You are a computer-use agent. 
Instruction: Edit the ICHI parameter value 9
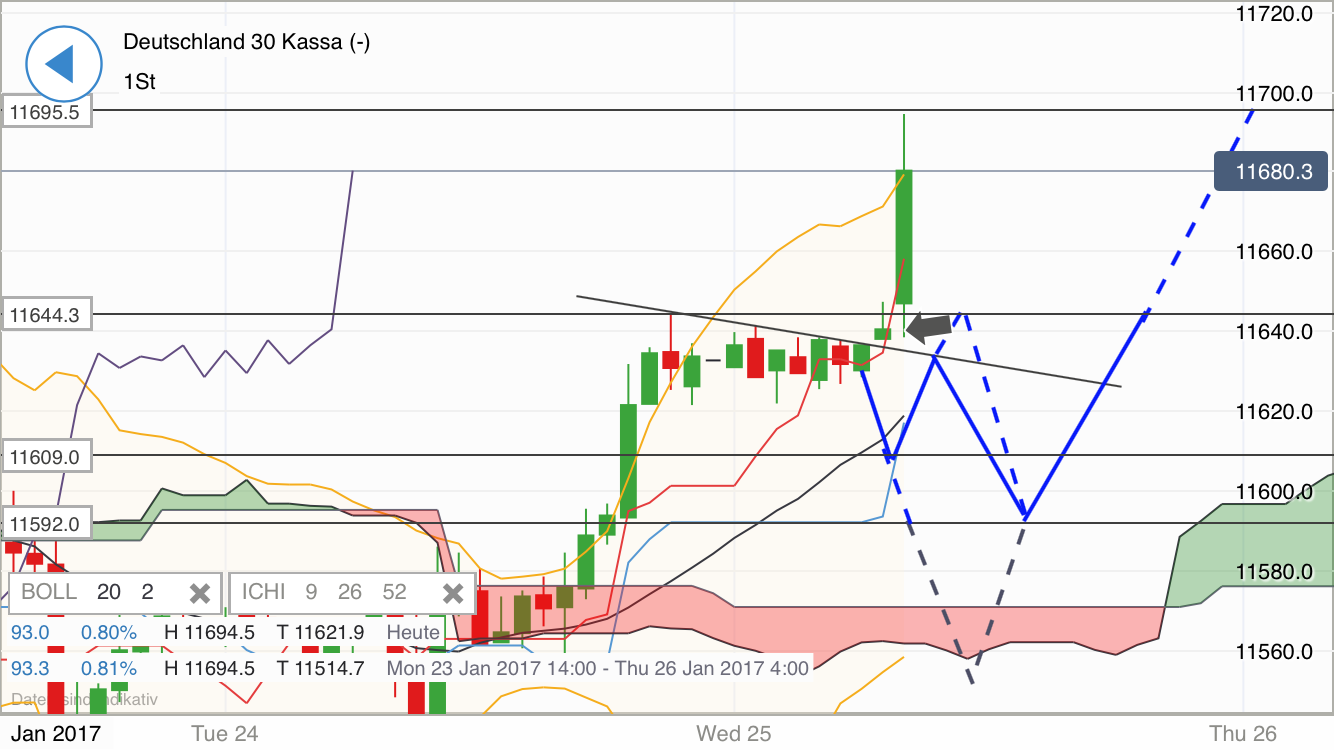coord(310,592)
